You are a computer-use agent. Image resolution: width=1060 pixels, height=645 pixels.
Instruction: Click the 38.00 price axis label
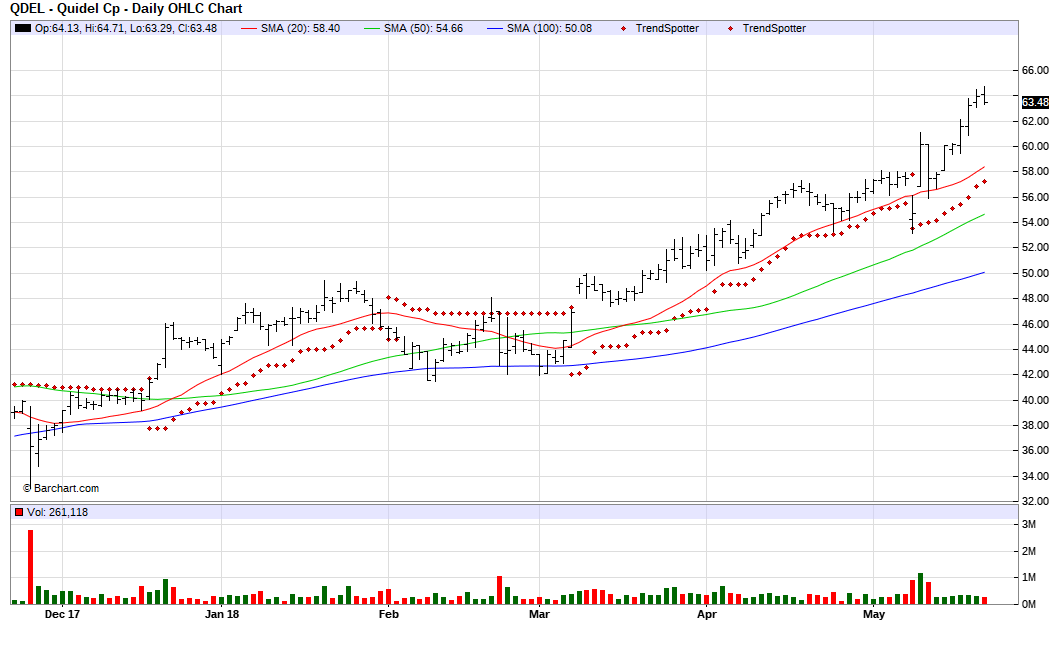click(1035, 425)
